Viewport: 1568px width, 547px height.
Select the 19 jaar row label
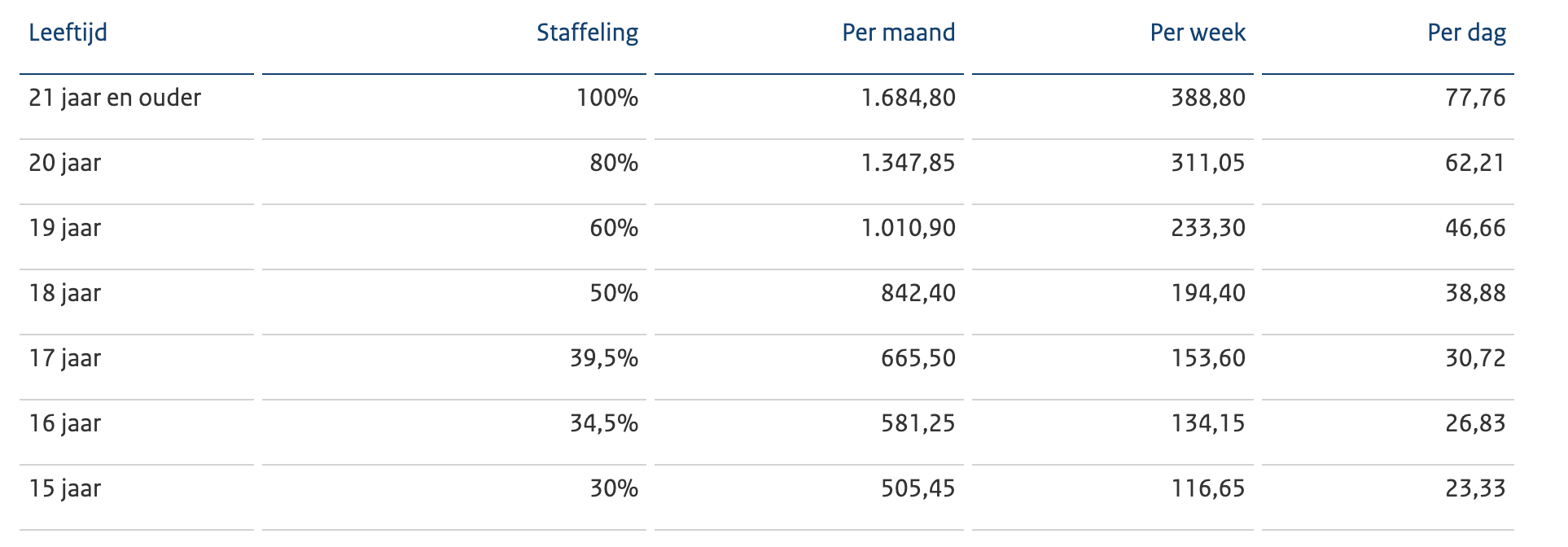click(65, 228)
